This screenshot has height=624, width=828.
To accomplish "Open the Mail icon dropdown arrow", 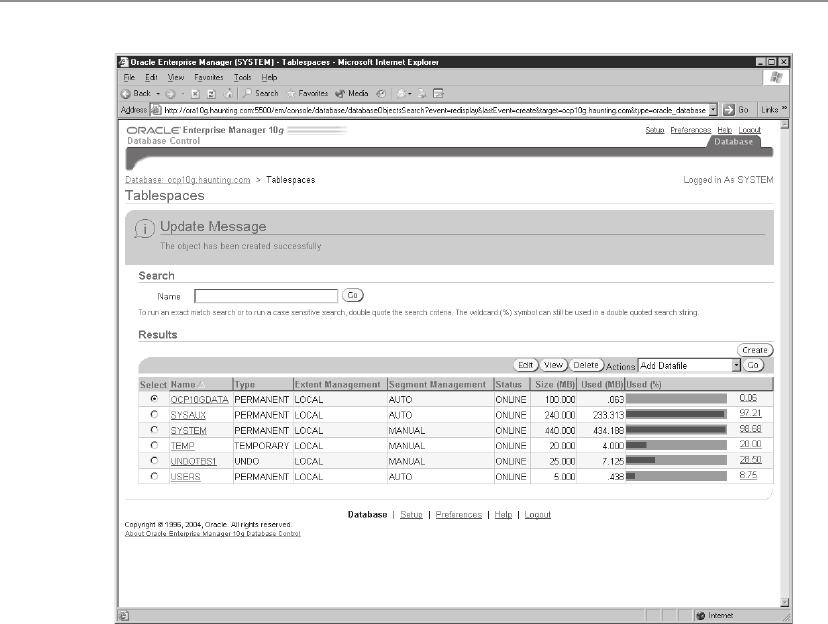I will pos(410,94).
